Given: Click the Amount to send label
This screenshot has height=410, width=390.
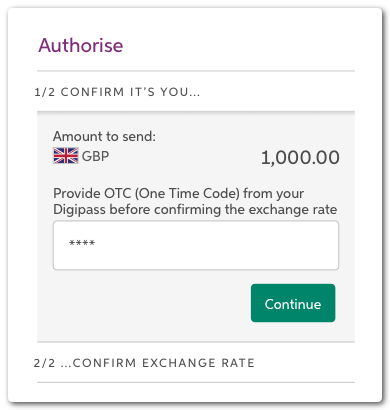Looking at the screenshot, I should [x=104, y=136].
